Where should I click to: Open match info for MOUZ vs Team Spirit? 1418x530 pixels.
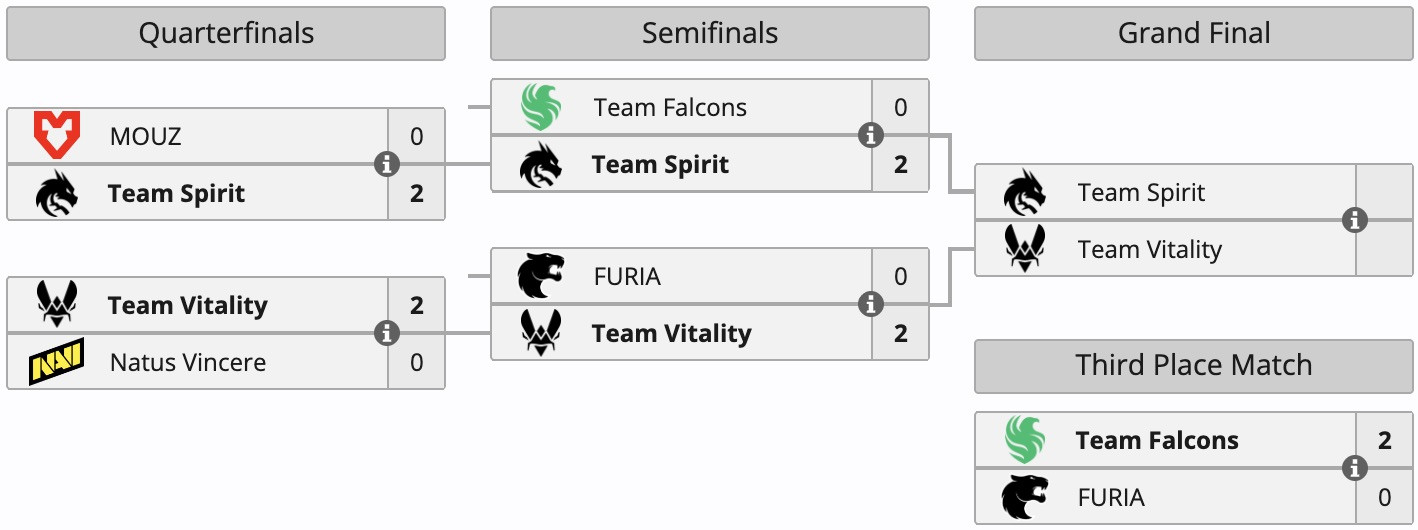(387, 164)
